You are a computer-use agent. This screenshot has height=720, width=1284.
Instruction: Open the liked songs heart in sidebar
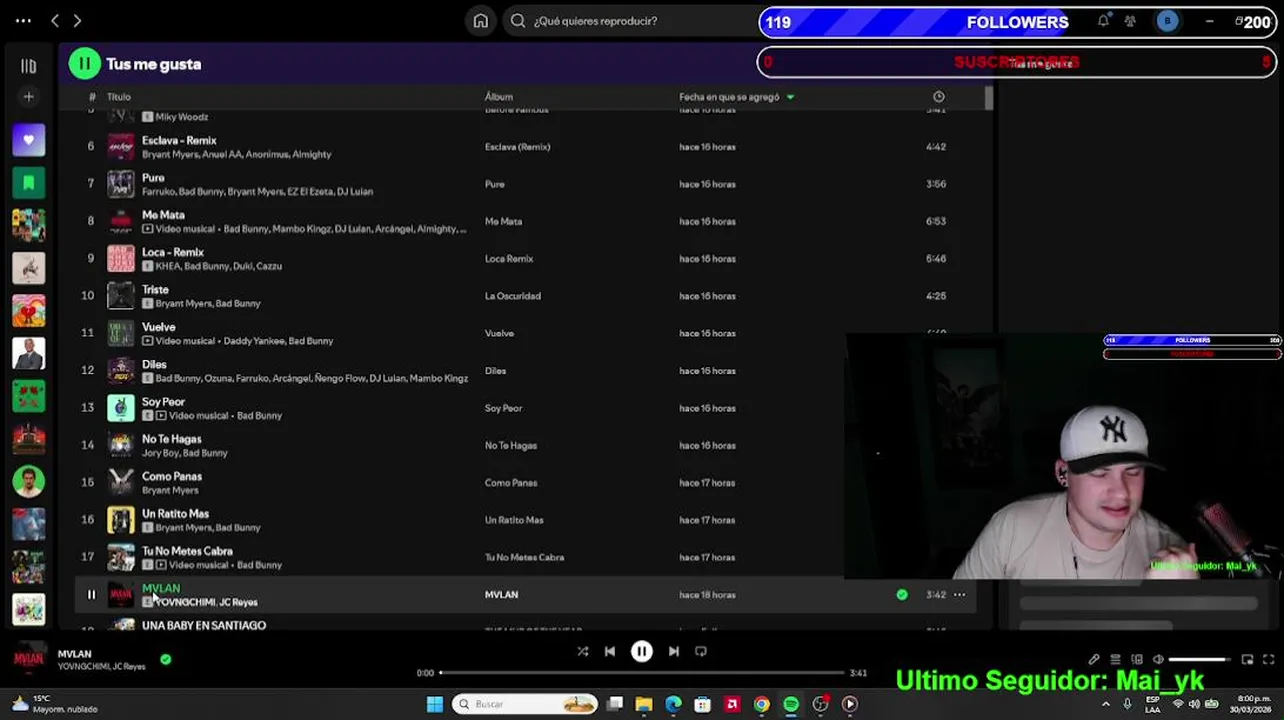click(x=28, y=140)
